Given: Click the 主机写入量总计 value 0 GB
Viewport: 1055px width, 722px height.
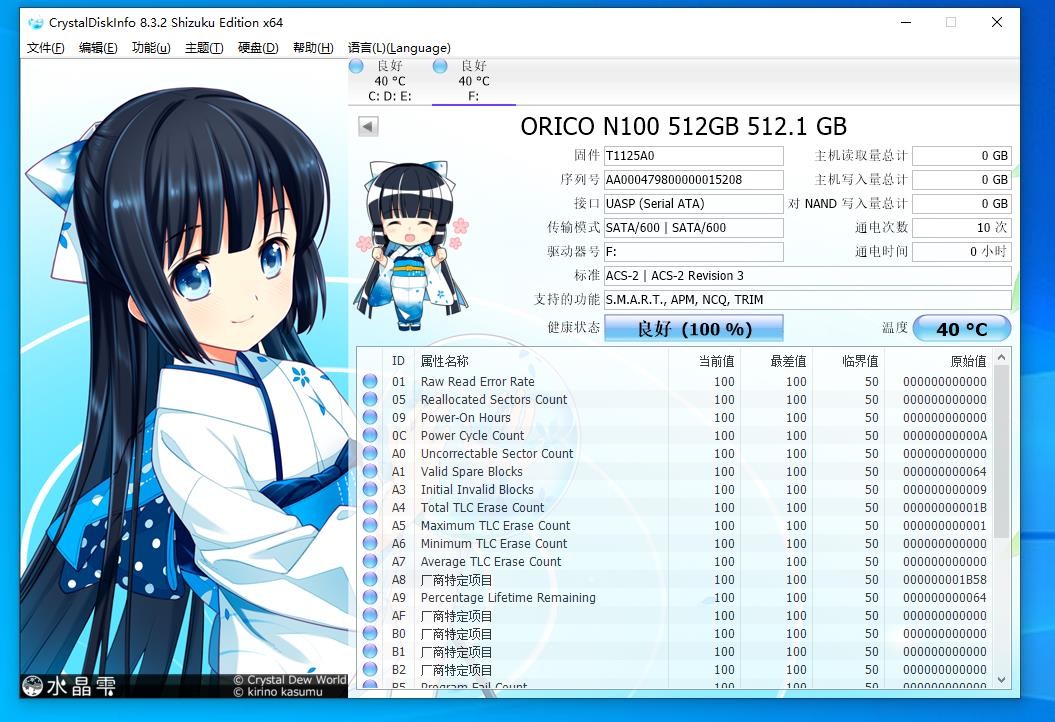Looking at the screenshot, I should pyautogui.click(x=961, y=180).
